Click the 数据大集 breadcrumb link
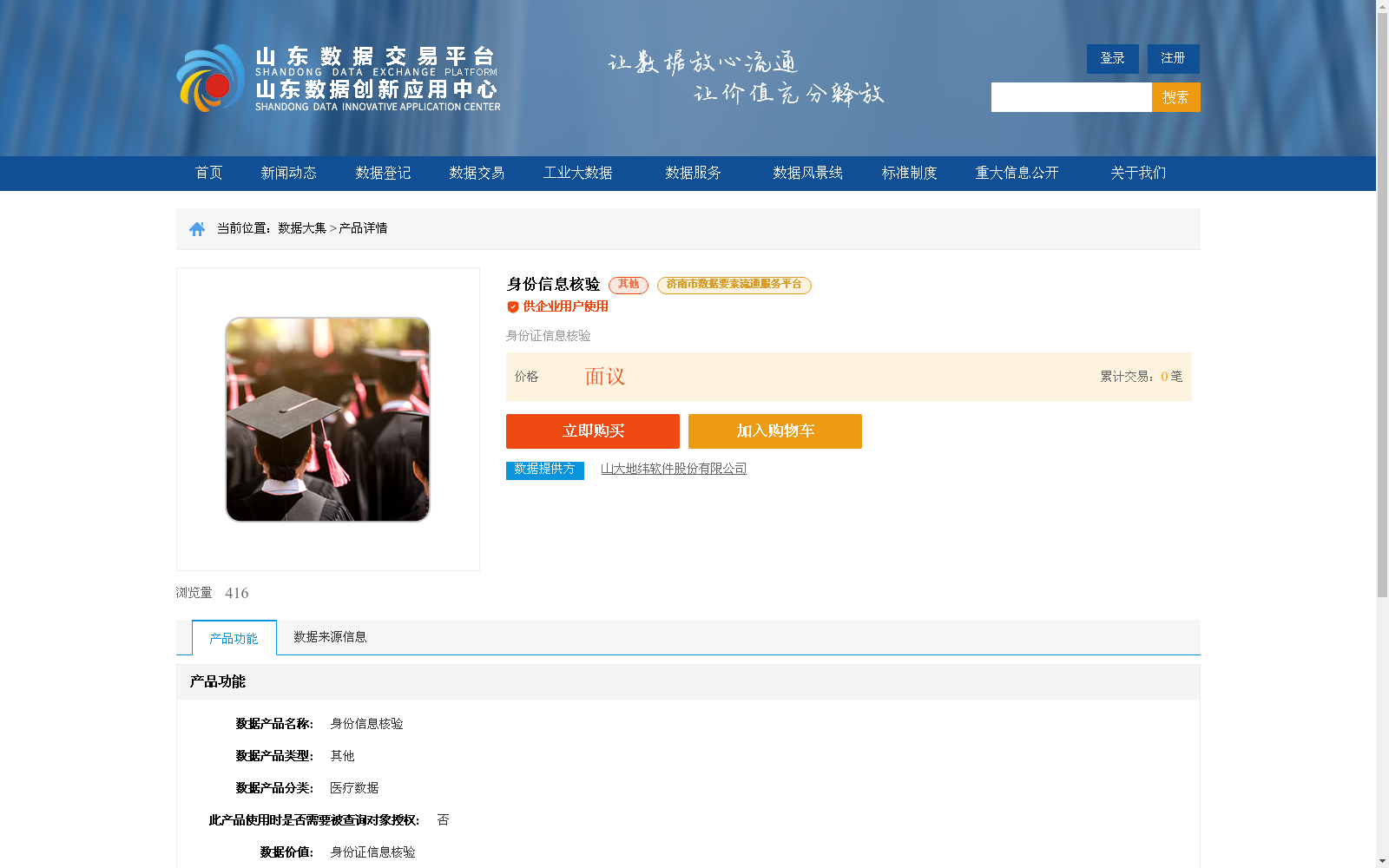The height and width of the screenshot is (868, 1389). (x=302, y=228)
